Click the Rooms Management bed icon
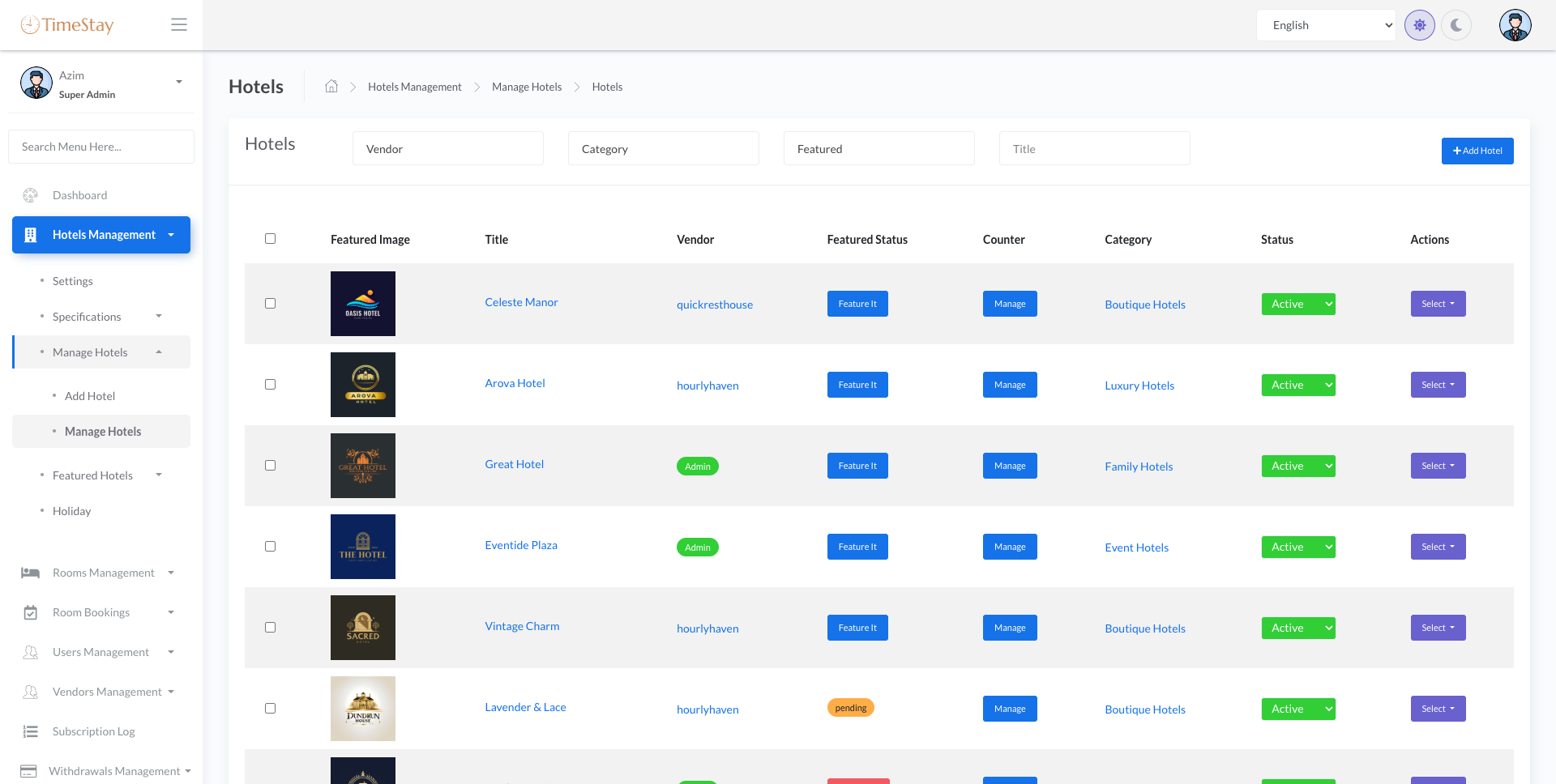Viewport: 1556px width, 784px height. tap(31, 573)
